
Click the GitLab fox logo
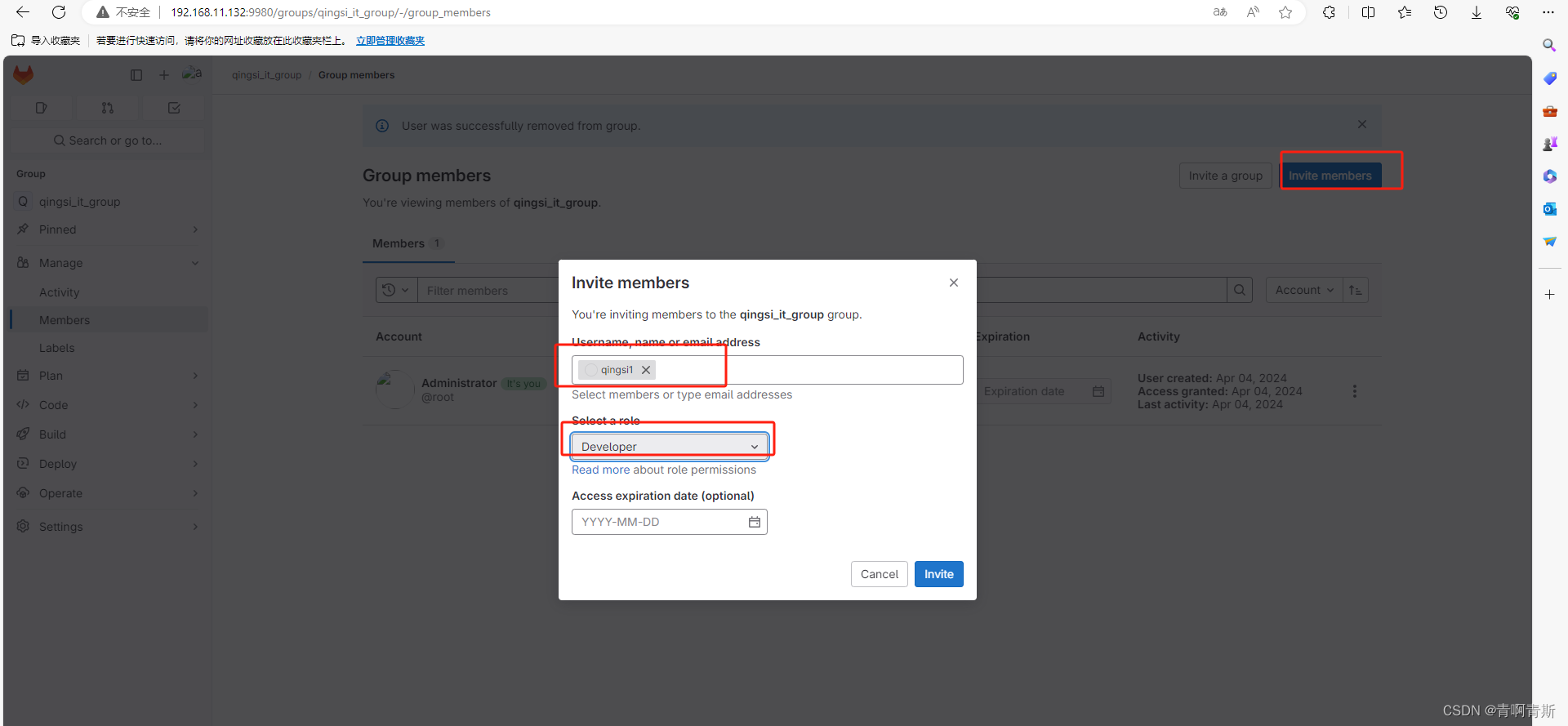coord(24,75)
